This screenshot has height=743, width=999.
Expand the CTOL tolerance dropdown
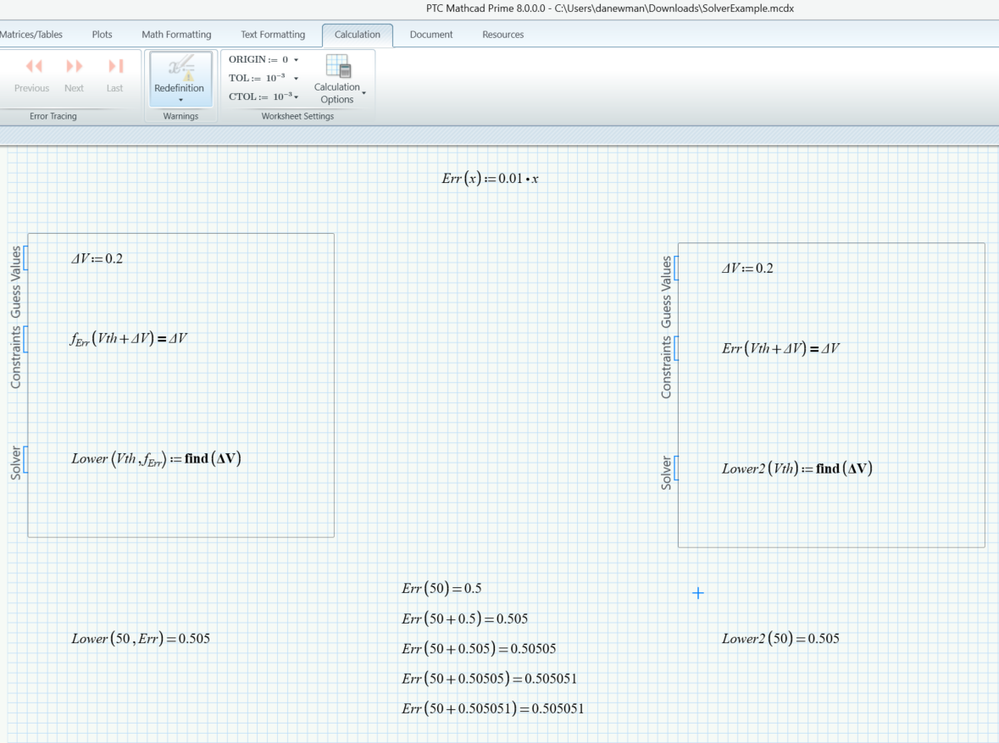pos(296,97)
